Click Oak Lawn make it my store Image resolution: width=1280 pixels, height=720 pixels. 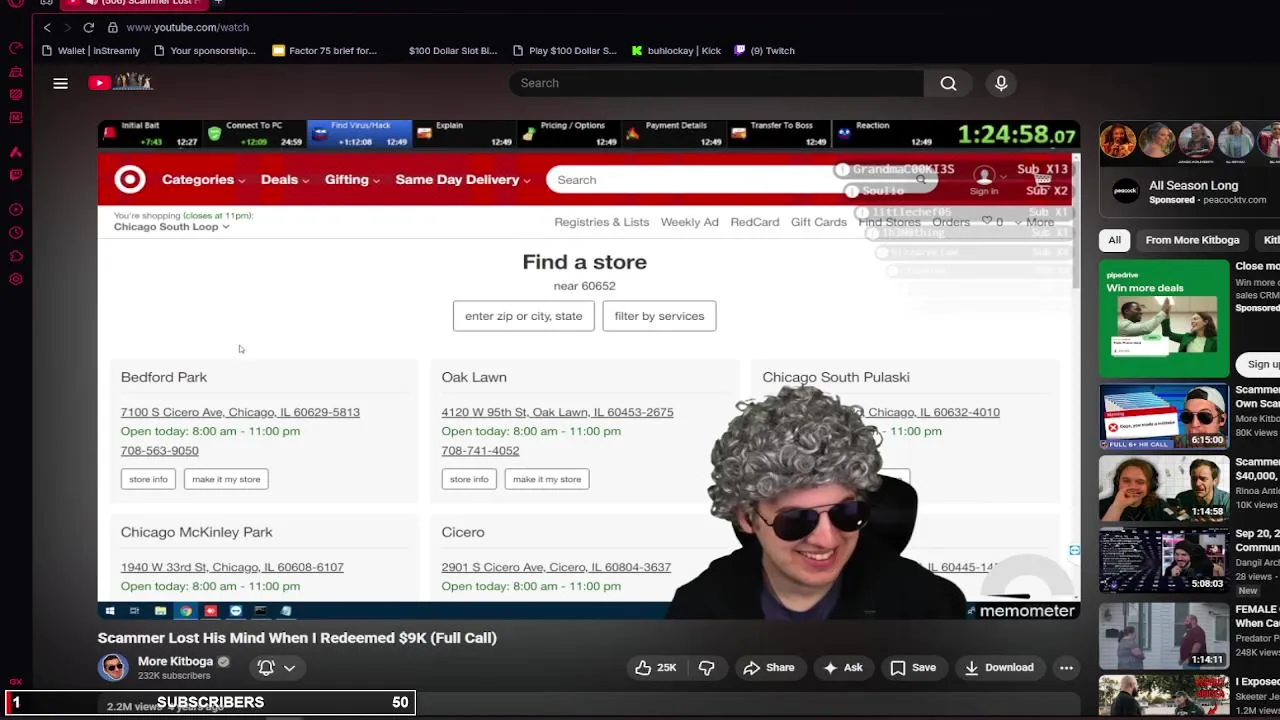(547, 479)
